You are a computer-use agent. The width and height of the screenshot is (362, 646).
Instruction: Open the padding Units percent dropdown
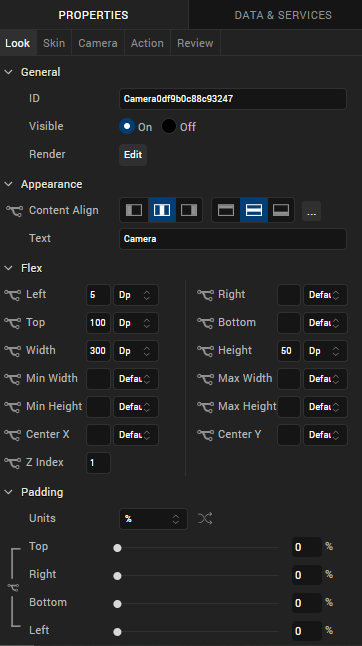click(x=153, y=519)
